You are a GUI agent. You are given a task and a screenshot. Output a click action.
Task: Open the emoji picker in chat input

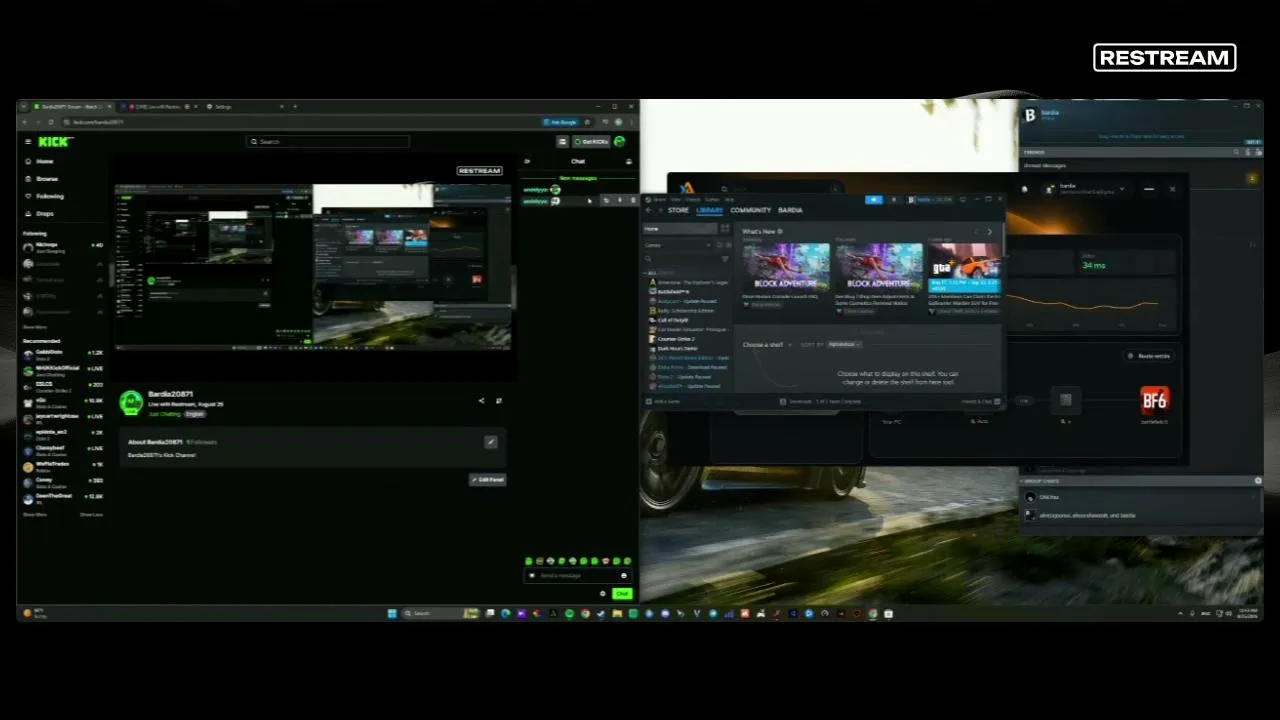(624, 576)
